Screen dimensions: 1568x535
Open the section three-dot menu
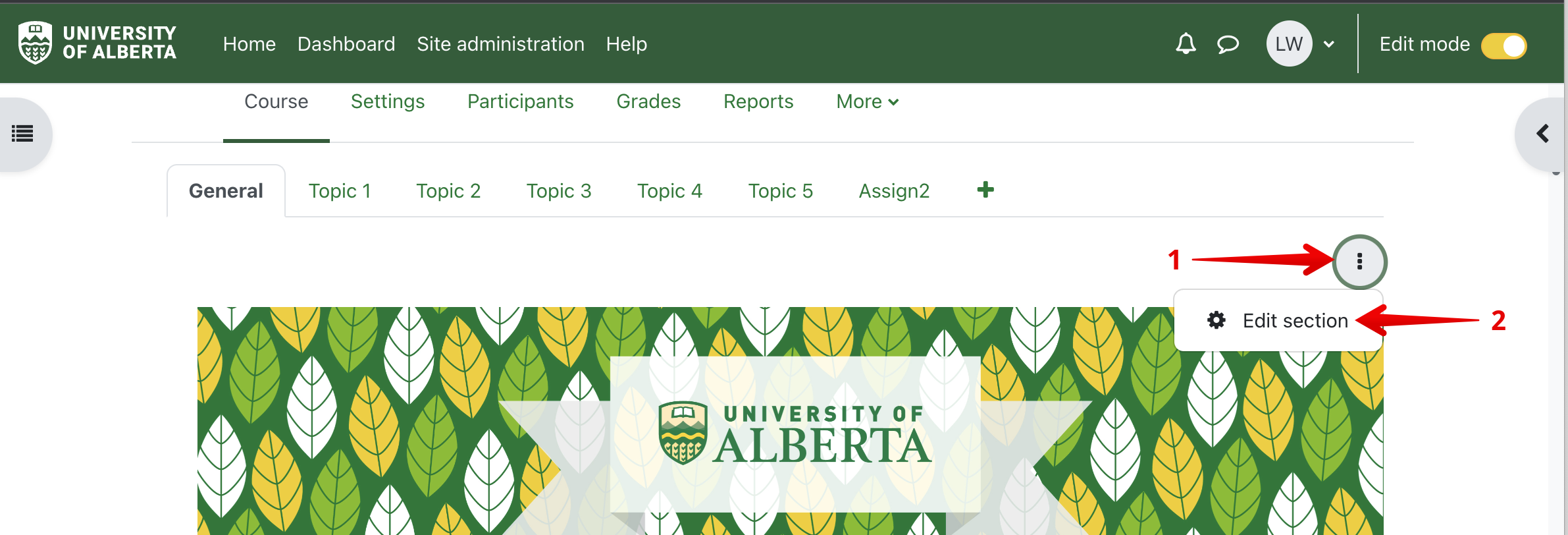(1359, 262)
